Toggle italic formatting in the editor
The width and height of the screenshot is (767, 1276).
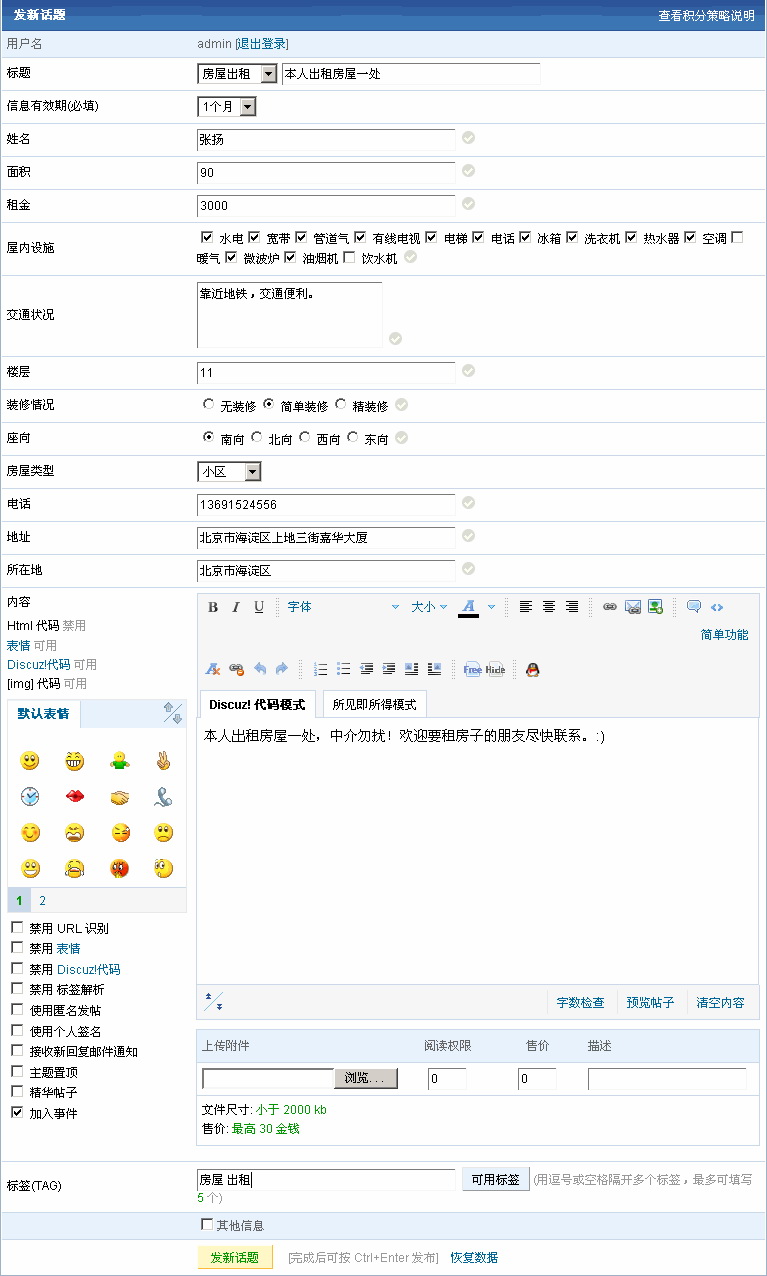pos(236,607)
